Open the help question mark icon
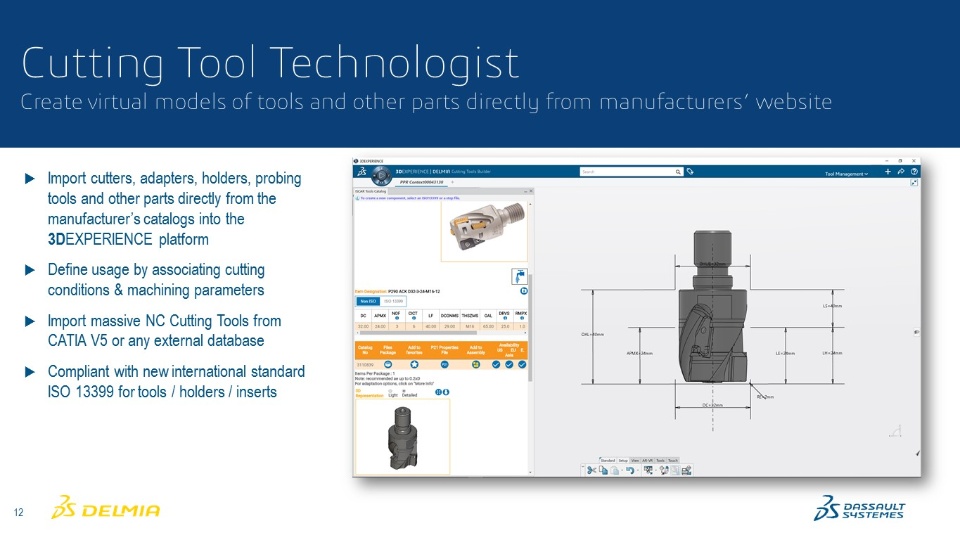Image resolution: width=960 pixels, height=540 pixels. (914, 172)
